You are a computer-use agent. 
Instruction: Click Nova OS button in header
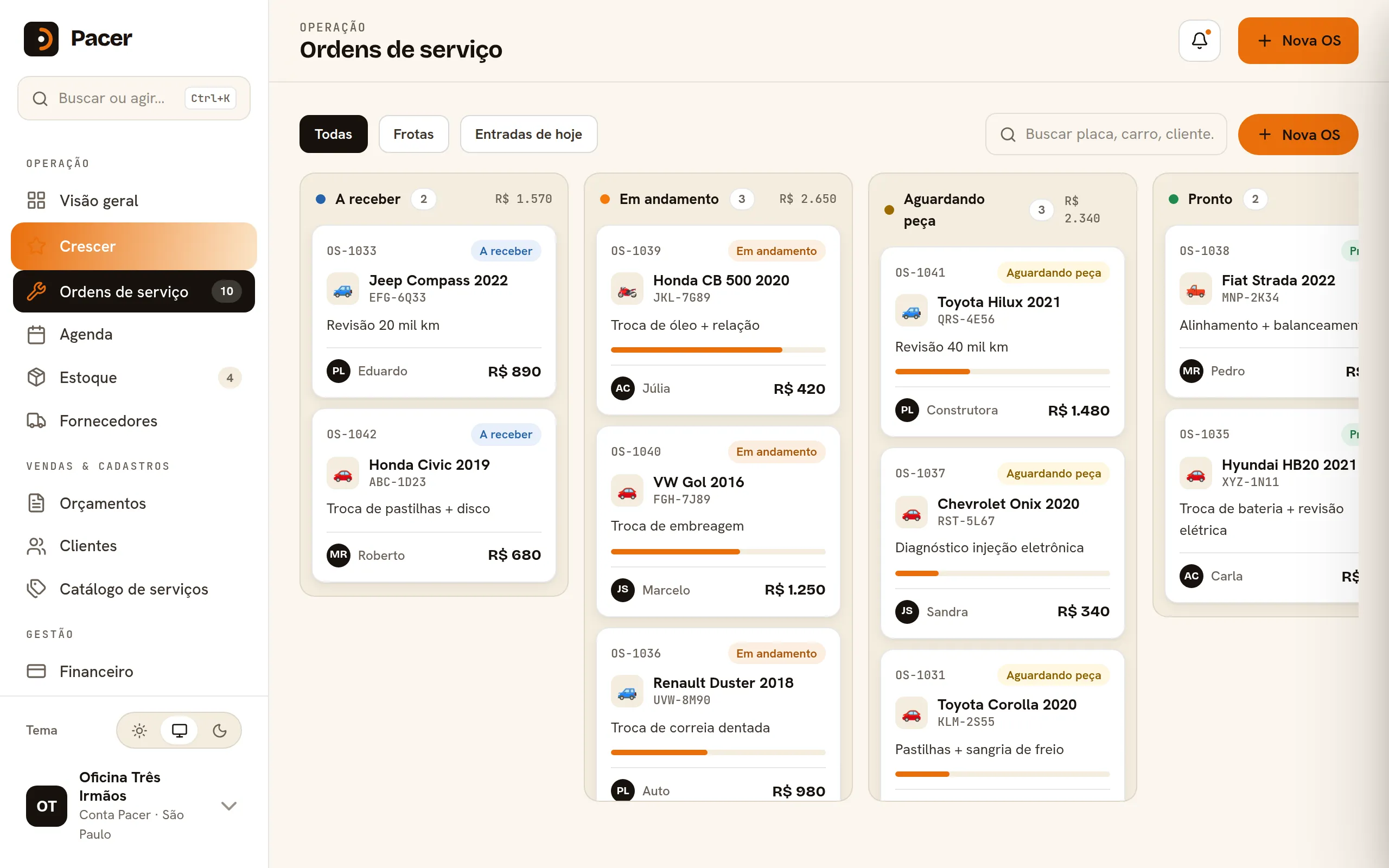coord(1298,40)
